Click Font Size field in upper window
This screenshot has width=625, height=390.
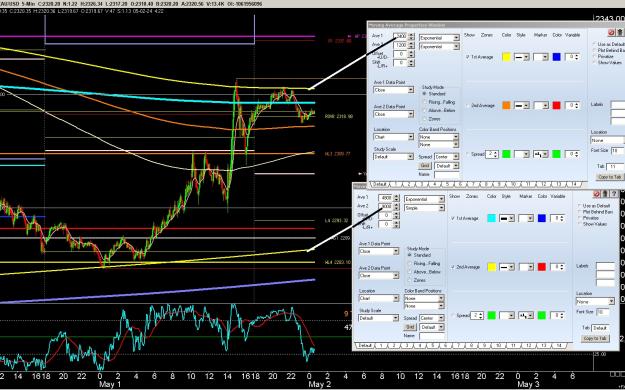pyautogui.click(x=618, y=151)
